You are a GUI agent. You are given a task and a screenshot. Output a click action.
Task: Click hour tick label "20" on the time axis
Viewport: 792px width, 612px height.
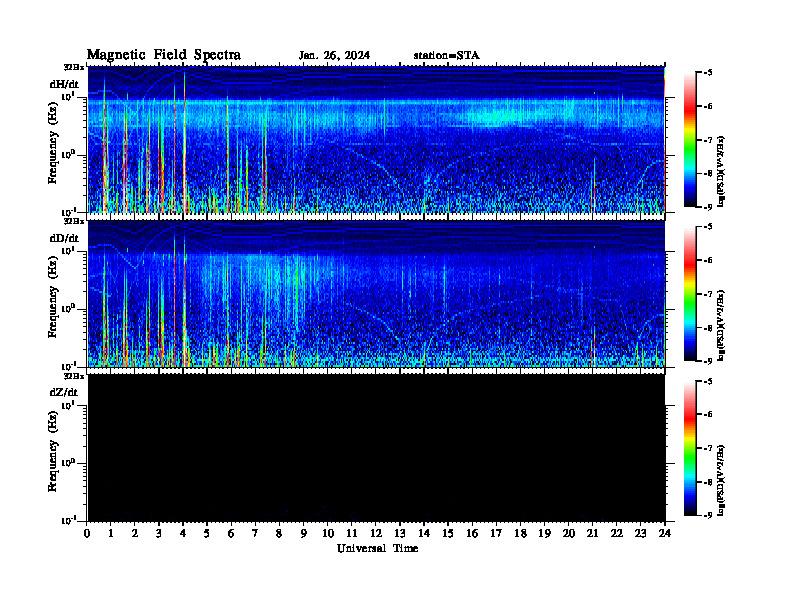tap(568, 534)
